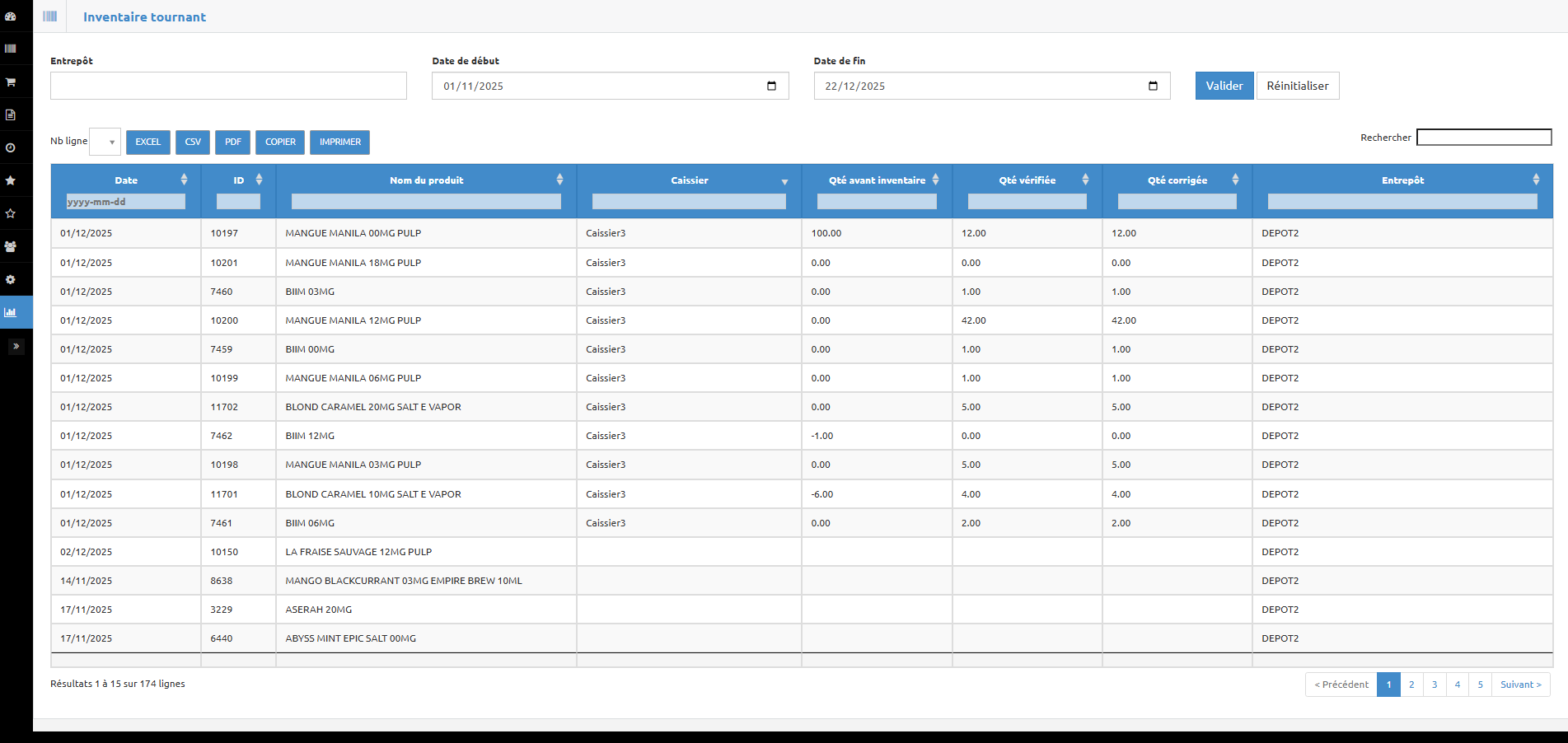Open the clock history icon
Screen dimensions: 1568x743
point(11,147)
